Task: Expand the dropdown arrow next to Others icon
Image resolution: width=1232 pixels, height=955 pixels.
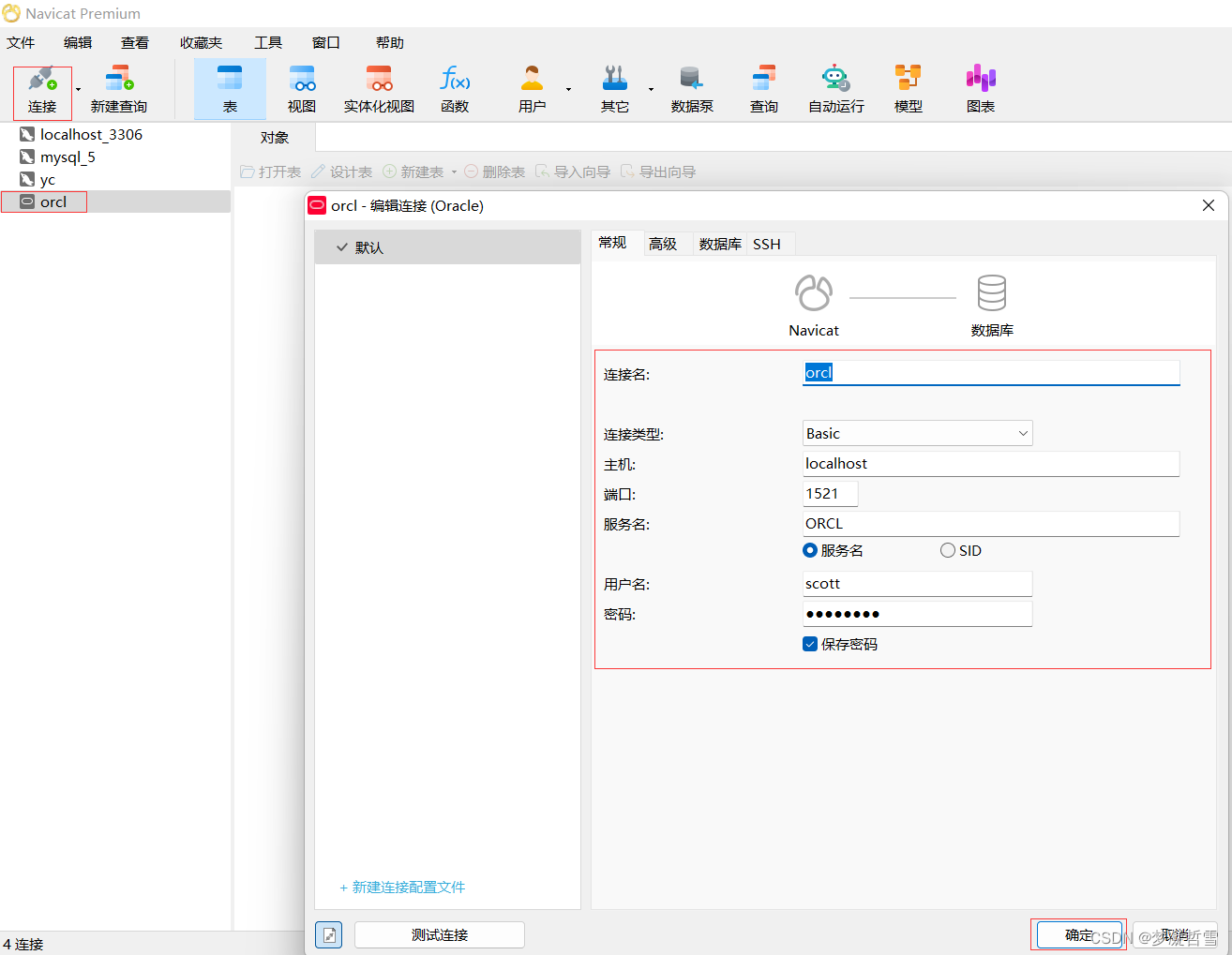Action: click(651, 90)
